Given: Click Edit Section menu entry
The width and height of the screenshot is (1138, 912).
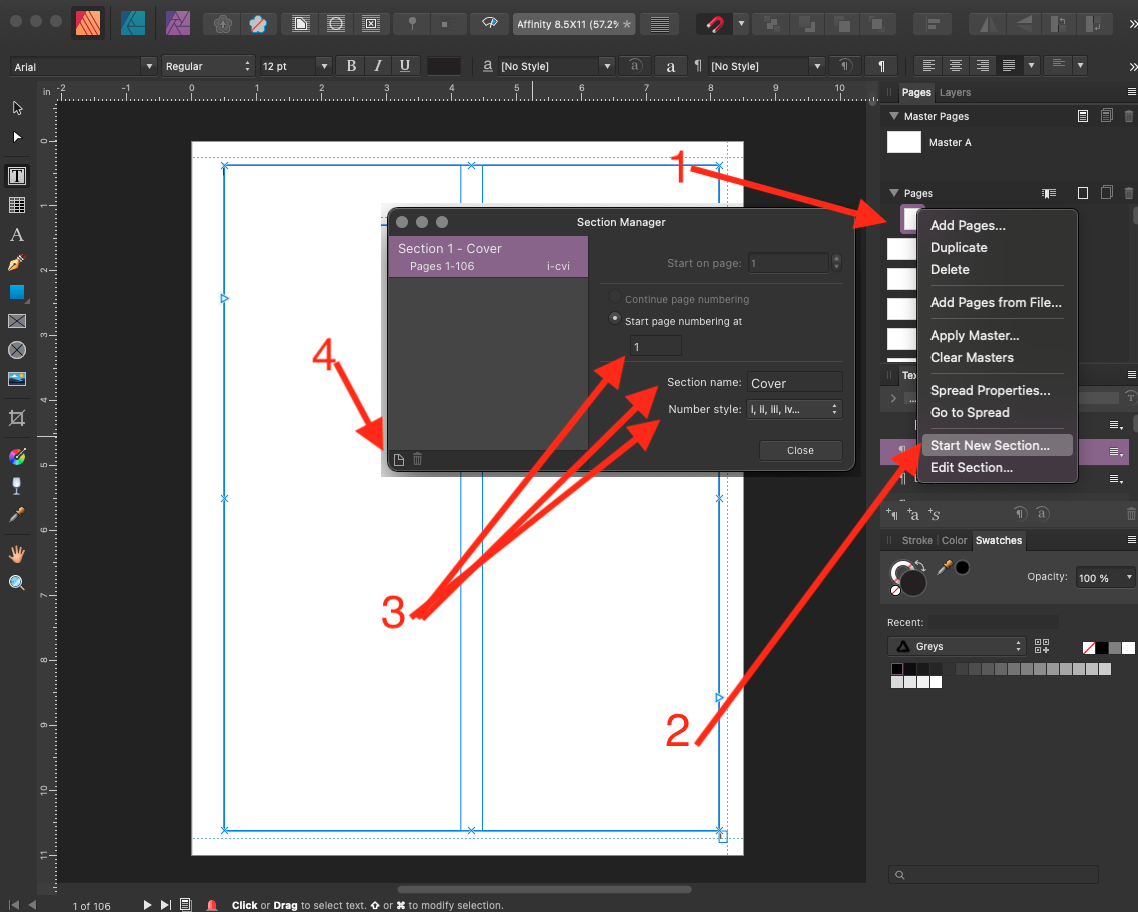Looking at the screenshot, I should pos(972,467).
